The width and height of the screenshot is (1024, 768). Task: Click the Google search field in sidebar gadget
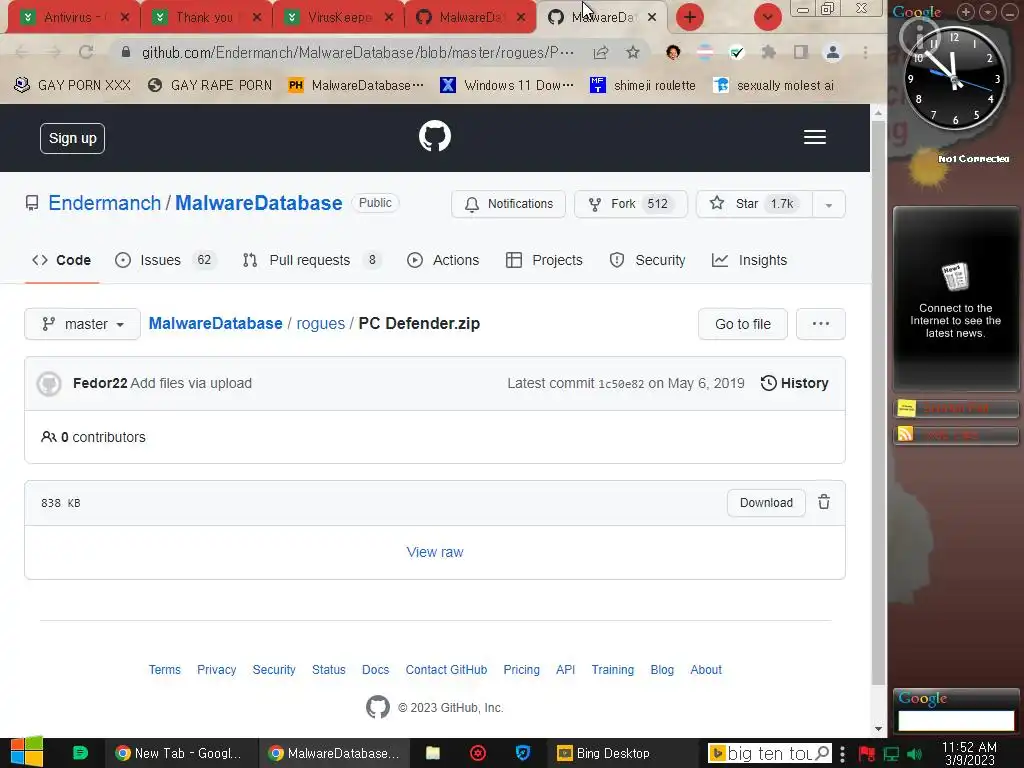[955, 720]
